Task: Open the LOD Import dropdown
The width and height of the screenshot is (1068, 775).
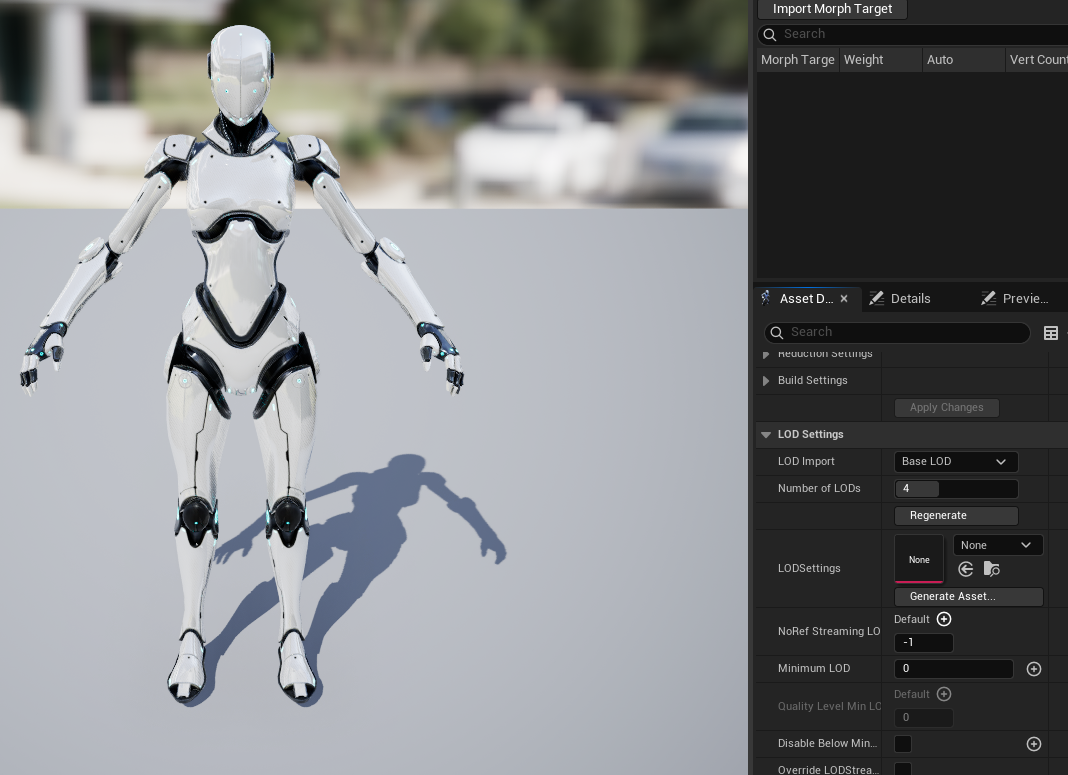Action: tap(956, 461)
